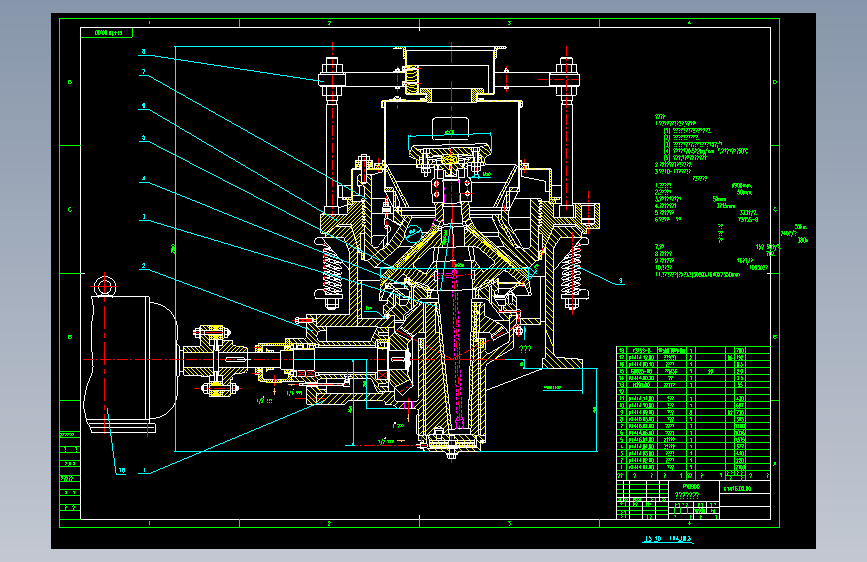Select callout number 2 leader label
Image resolution: width=867 pixels, height=562 pixels.
pos(143,266)
